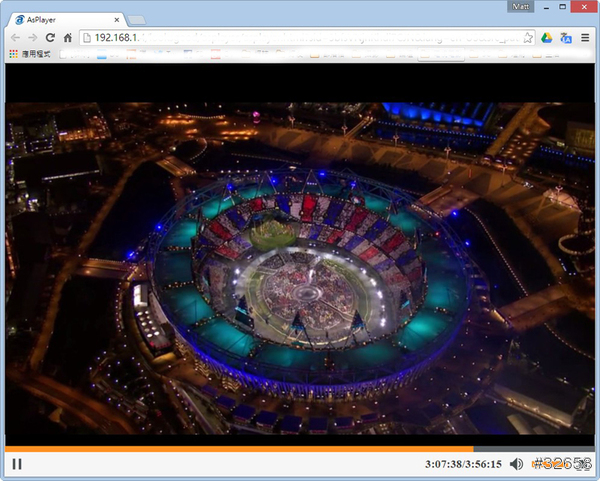Open a new browser tab
Viewport: 600px width, 481px height.
click(137, 19)
